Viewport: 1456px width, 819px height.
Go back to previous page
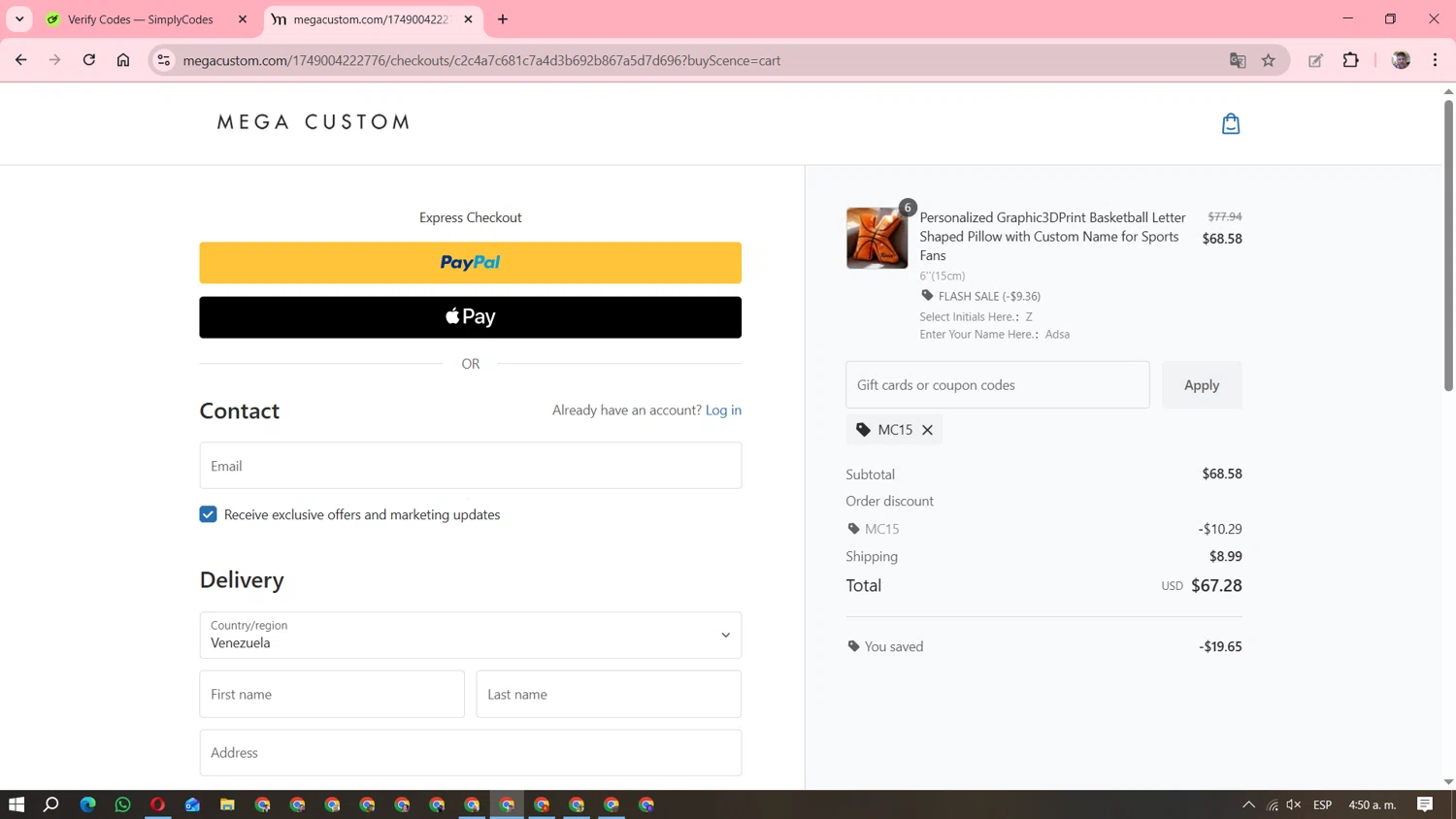point(21,60)
